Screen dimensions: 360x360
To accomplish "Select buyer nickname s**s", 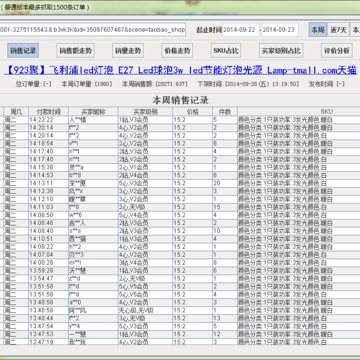I will tap(93, 231).
